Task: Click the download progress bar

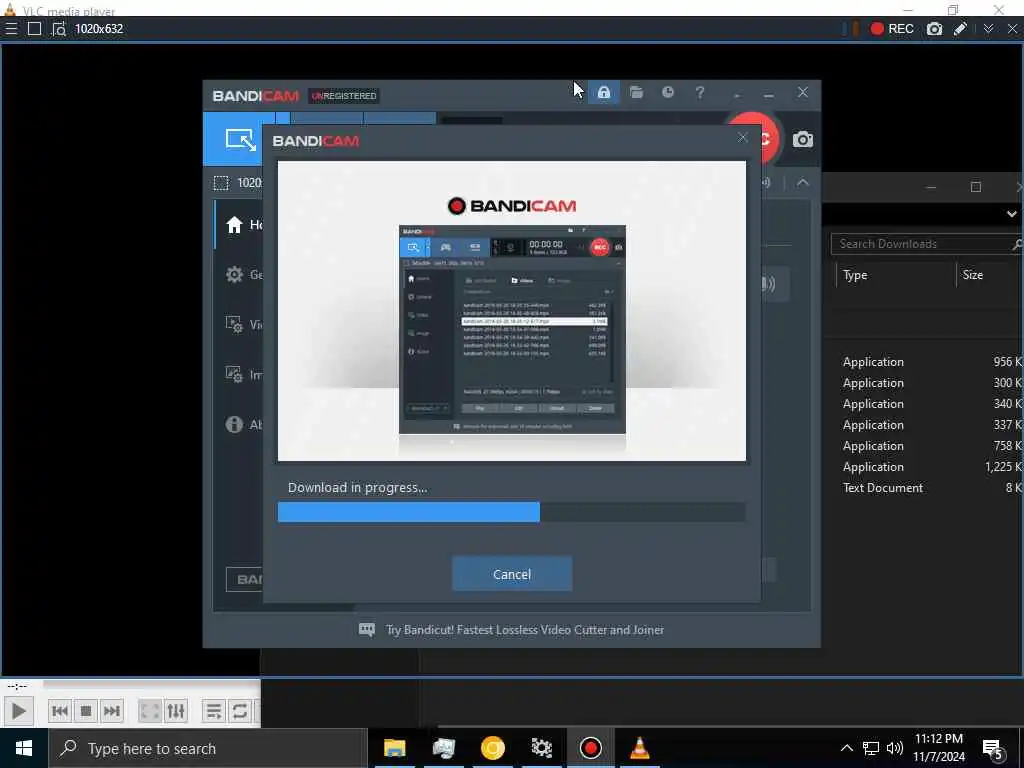Action: (x=511, y=512)
